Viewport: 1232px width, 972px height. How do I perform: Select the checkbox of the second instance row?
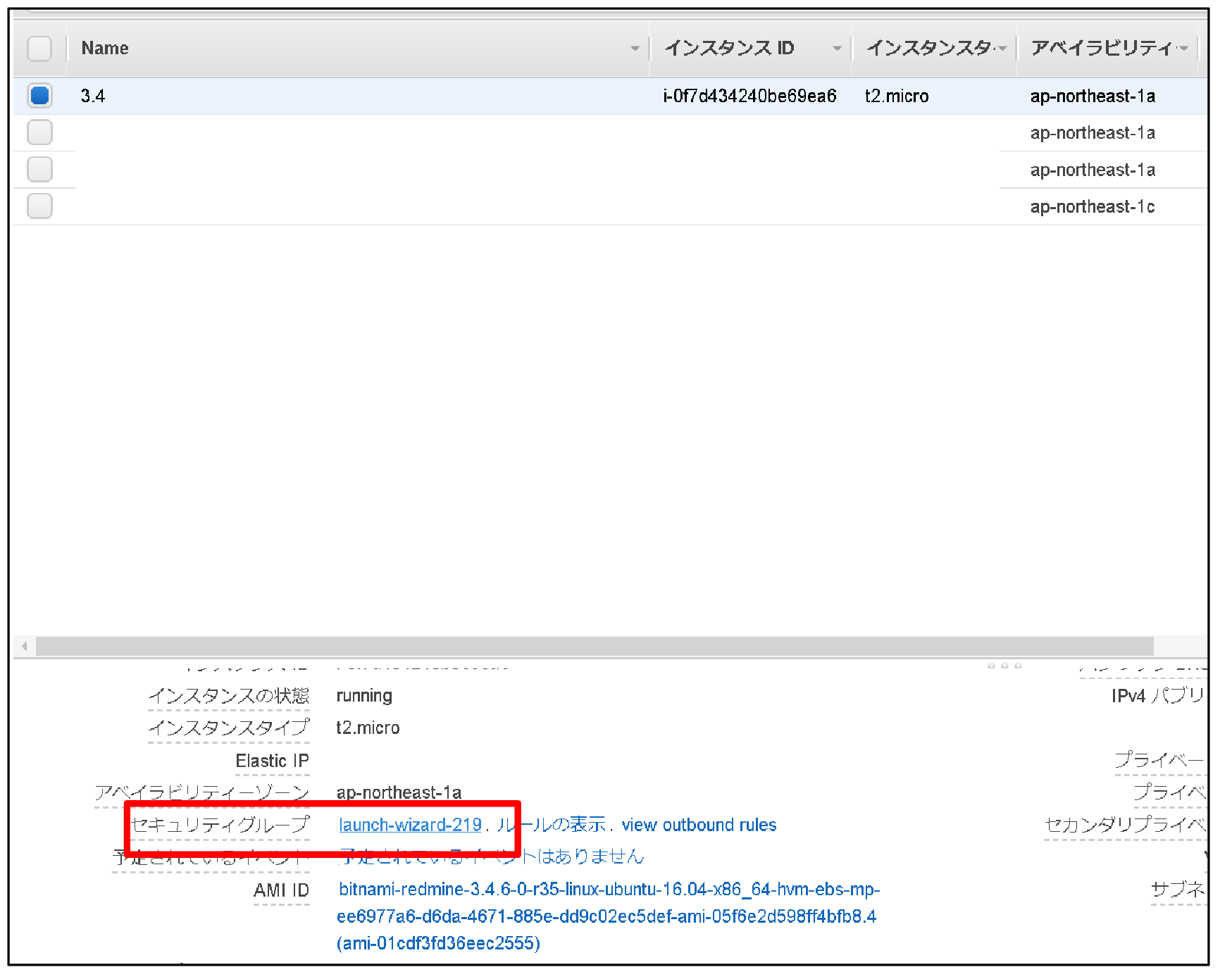pyautogui.click(x=39, y=132)
